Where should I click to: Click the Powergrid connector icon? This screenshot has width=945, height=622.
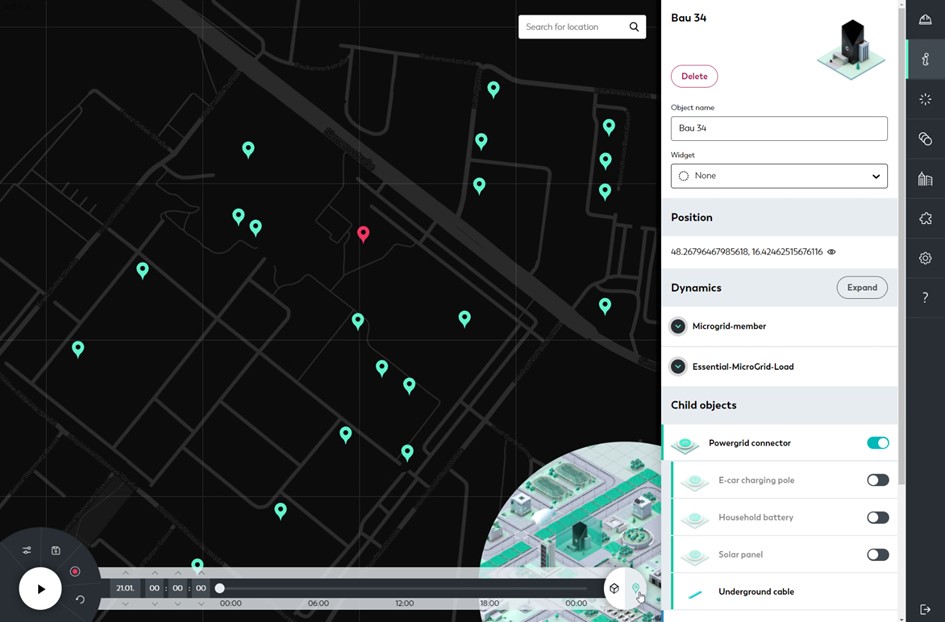click(685, 444)
